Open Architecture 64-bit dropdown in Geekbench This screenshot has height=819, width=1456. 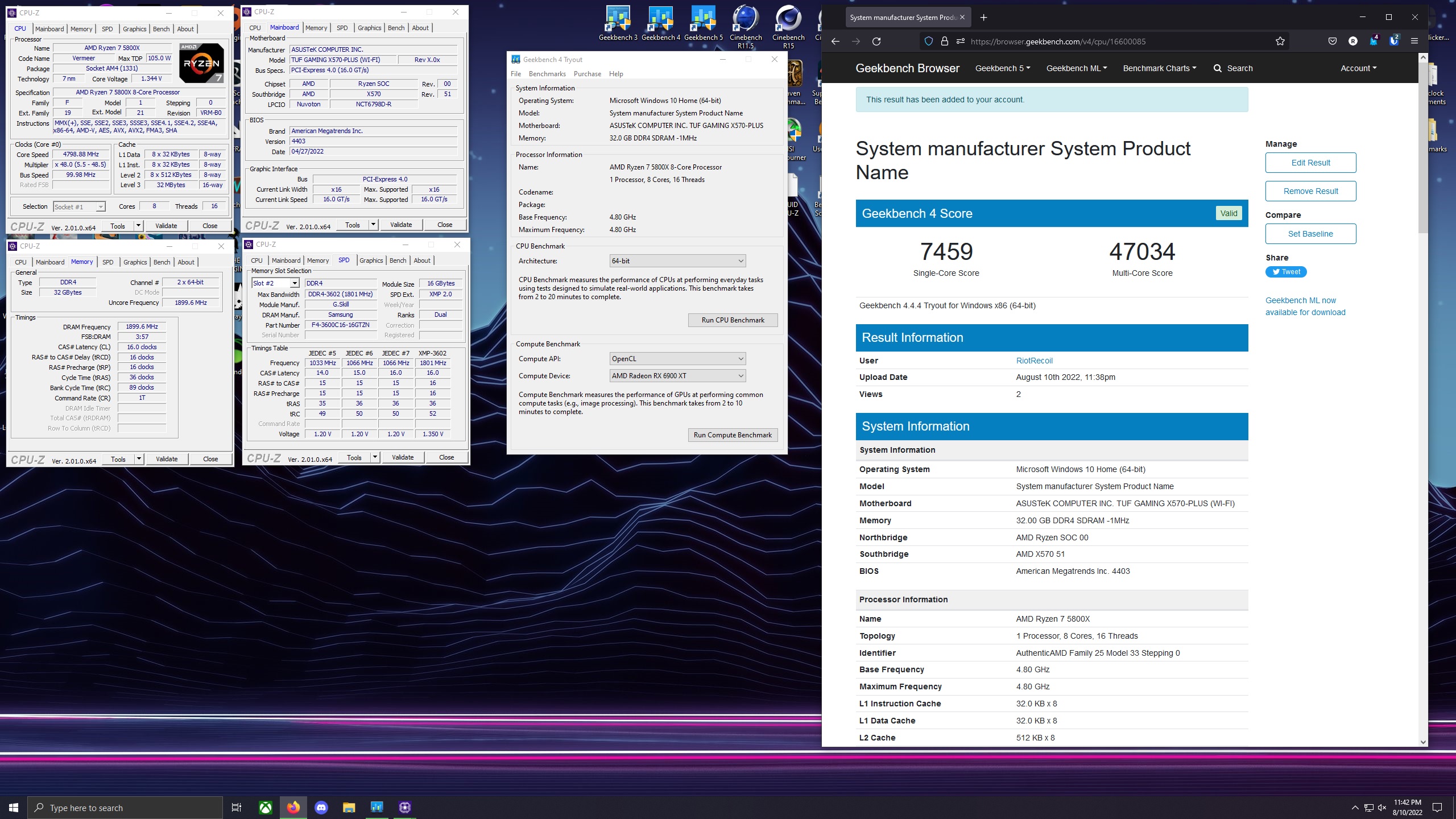(677, 261)
